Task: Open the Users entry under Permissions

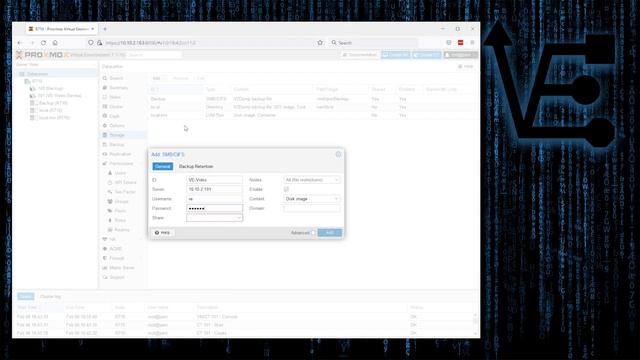Action: pyautogui.click(x=120, y=173)
